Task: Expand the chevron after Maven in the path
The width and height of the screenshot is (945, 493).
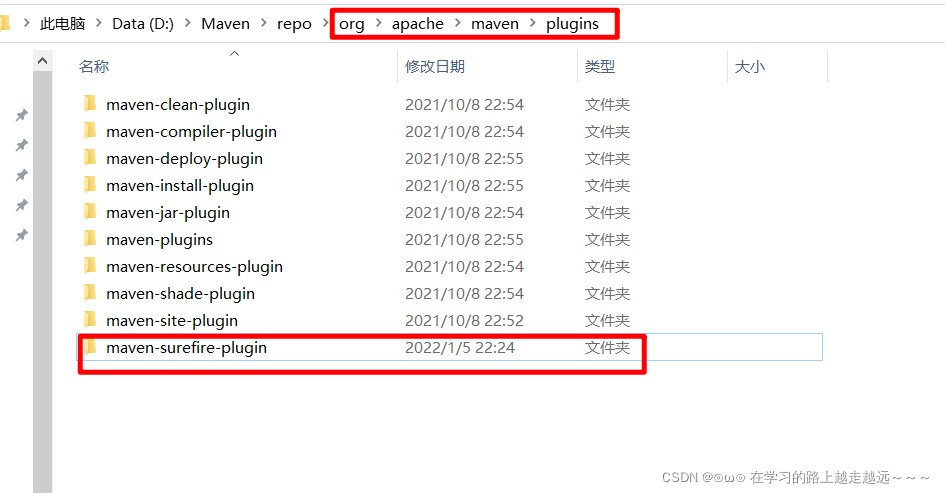Action: 263,23
